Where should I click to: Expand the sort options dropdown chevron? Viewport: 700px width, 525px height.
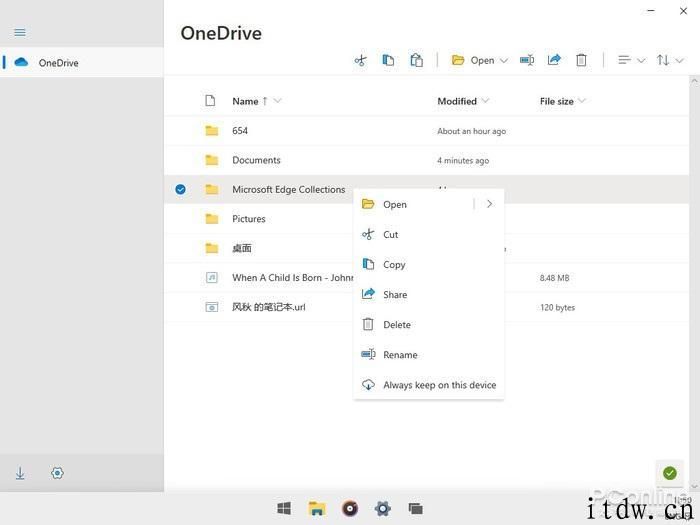tap(679, 60)
